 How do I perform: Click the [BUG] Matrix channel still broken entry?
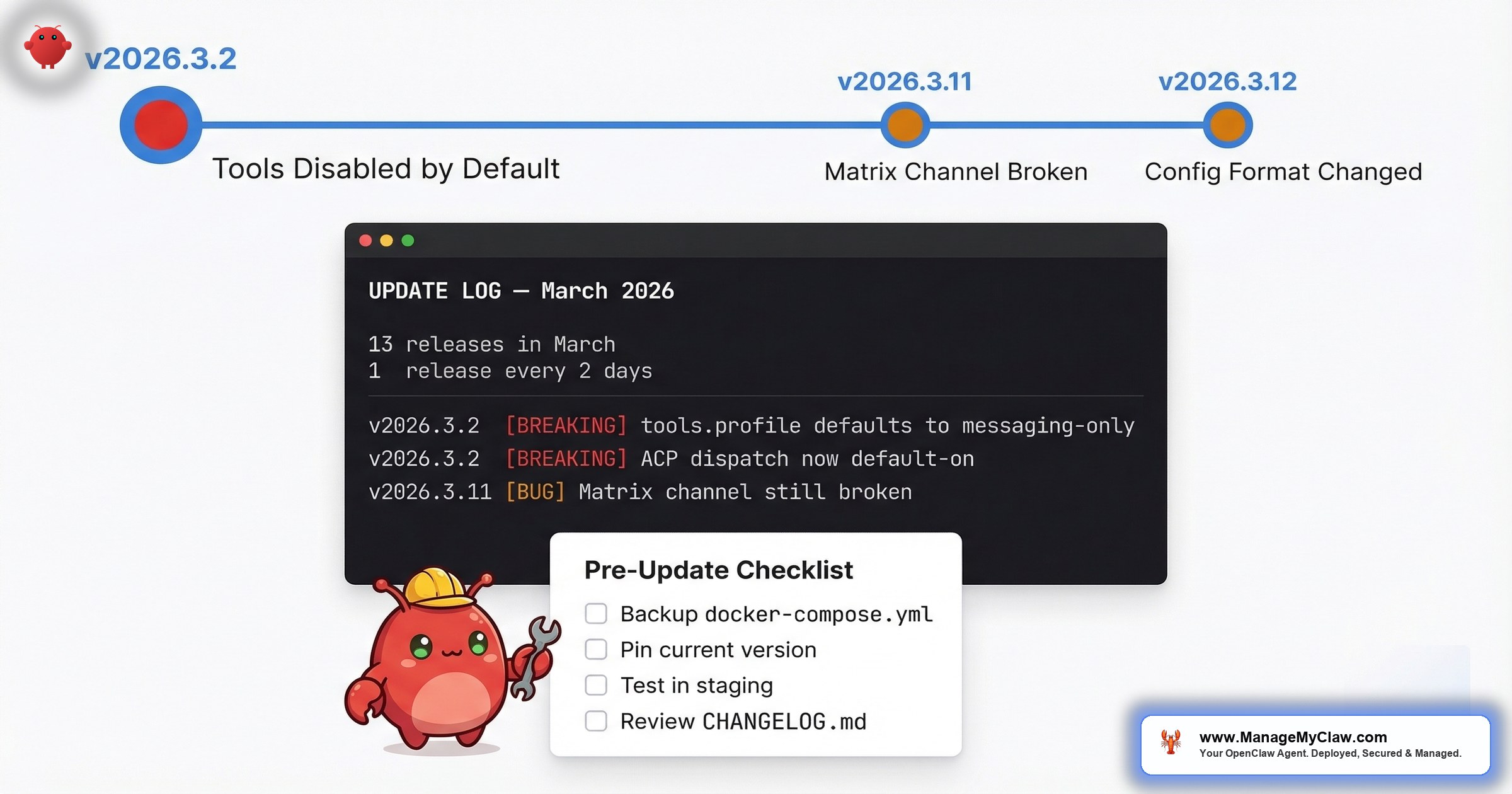click(x=640, y=492)
